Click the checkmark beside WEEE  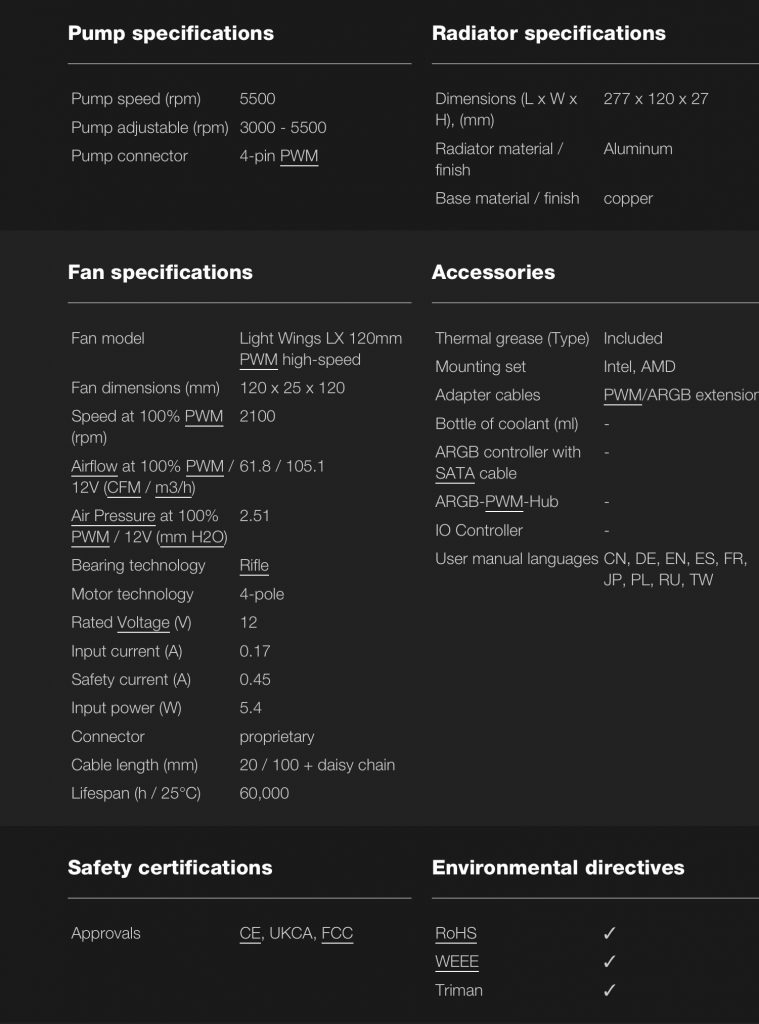[x=609, y=962]
